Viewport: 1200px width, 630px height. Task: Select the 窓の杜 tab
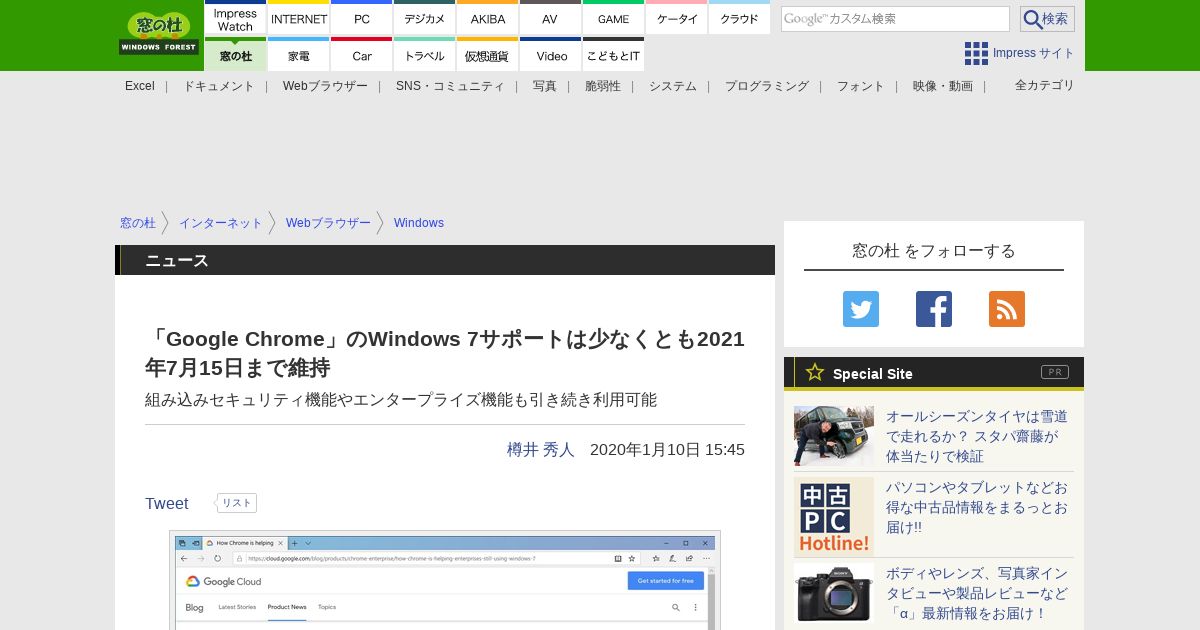point(235,55)
